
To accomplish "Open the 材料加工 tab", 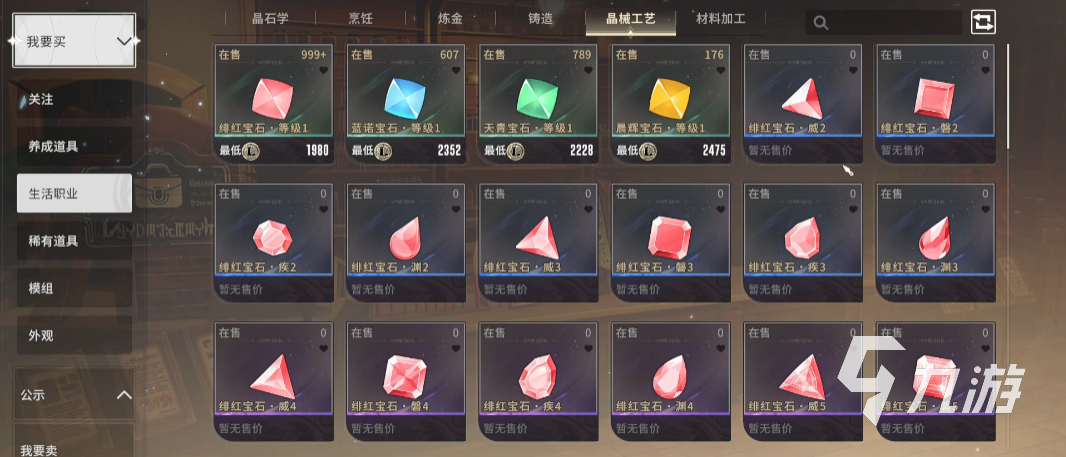I will point(721,18).
